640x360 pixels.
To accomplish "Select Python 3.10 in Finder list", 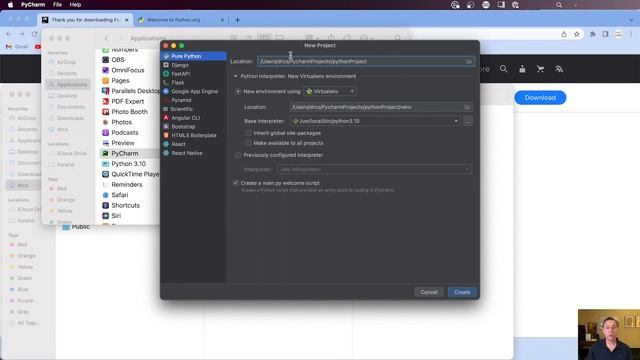I will pyautogui.click(x=130, y=164).
